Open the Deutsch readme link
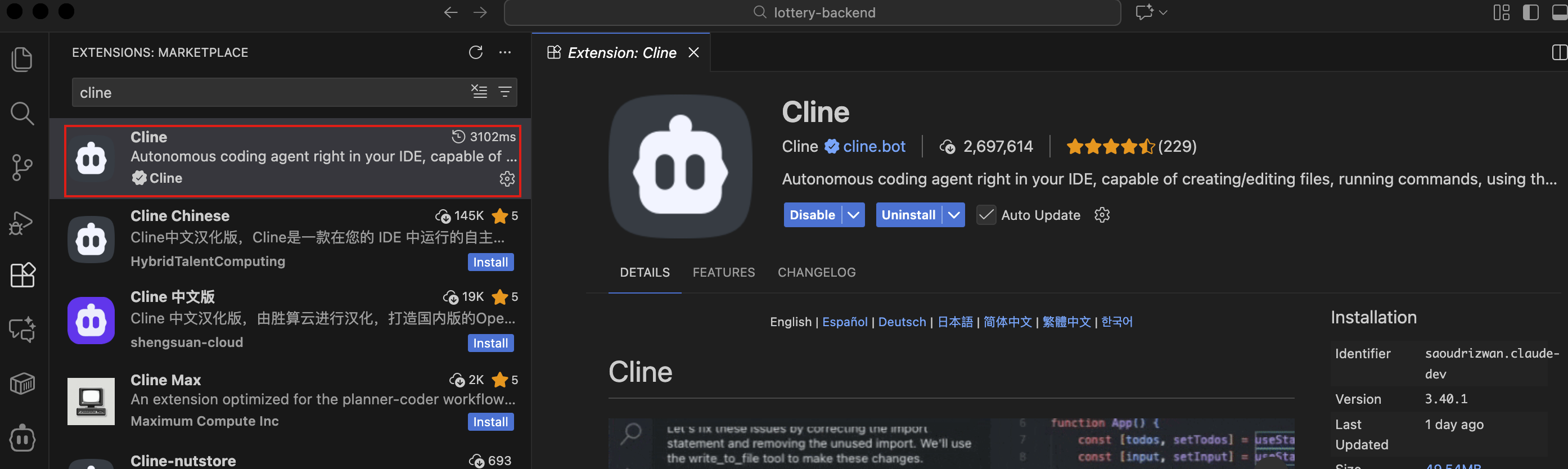The width and height of the screenshot is (1568, 469). [x=902, y=322]
